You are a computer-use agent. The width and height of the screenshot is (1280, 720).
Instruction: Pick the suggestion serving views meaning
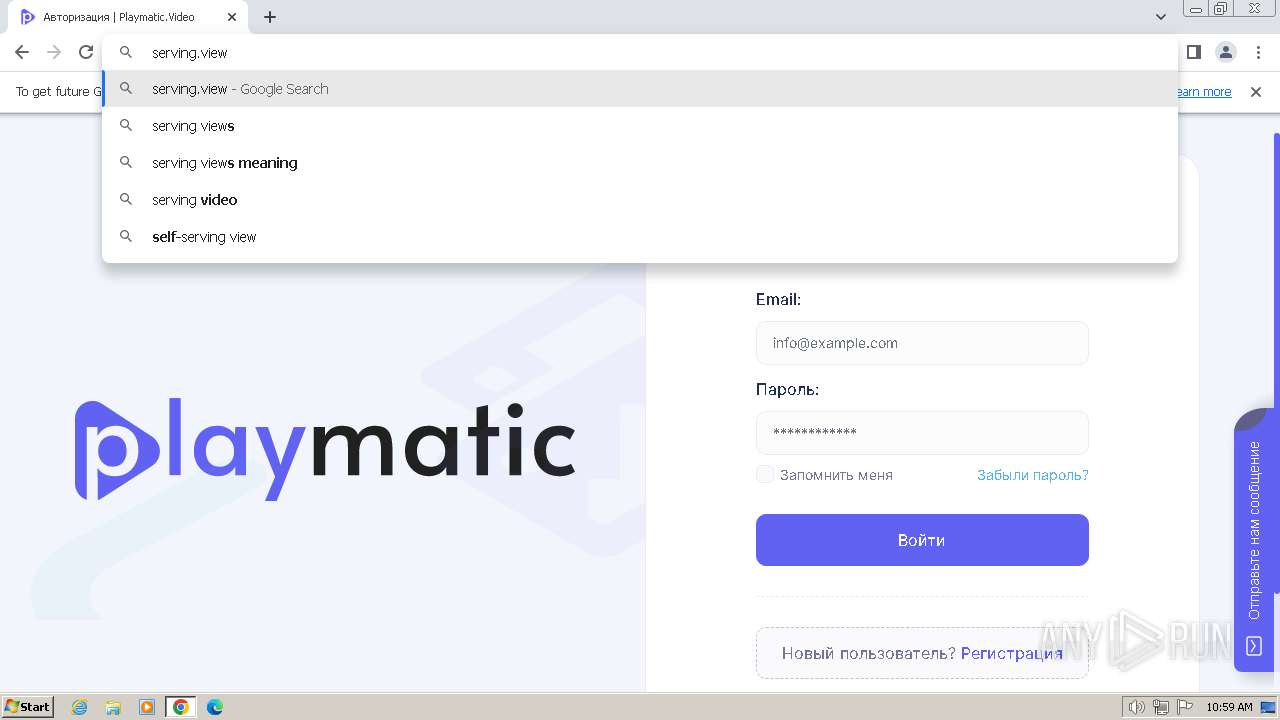640,163
